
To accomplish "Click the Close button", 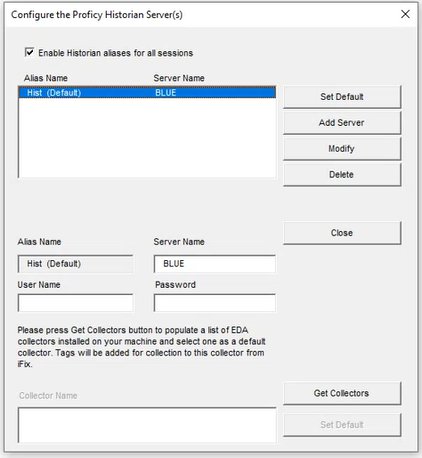I will [342, 233].
